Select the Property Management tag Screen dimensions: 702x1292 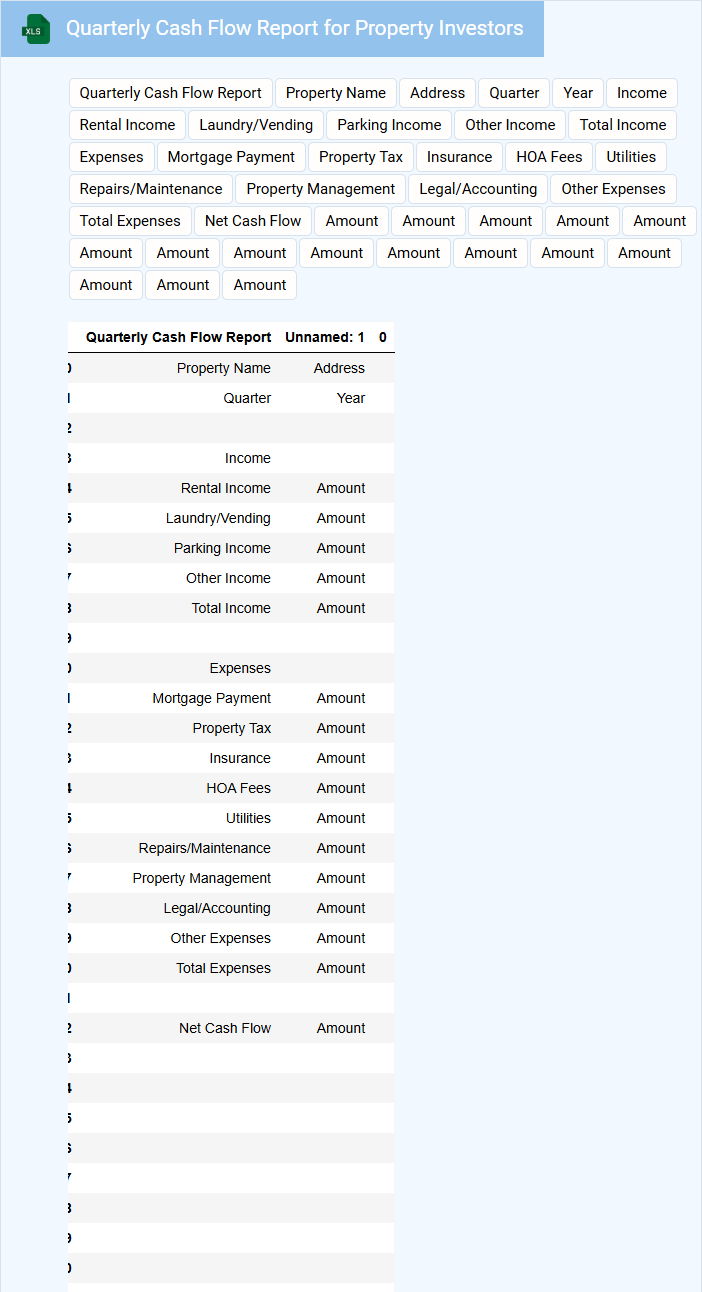coord(321,189)
